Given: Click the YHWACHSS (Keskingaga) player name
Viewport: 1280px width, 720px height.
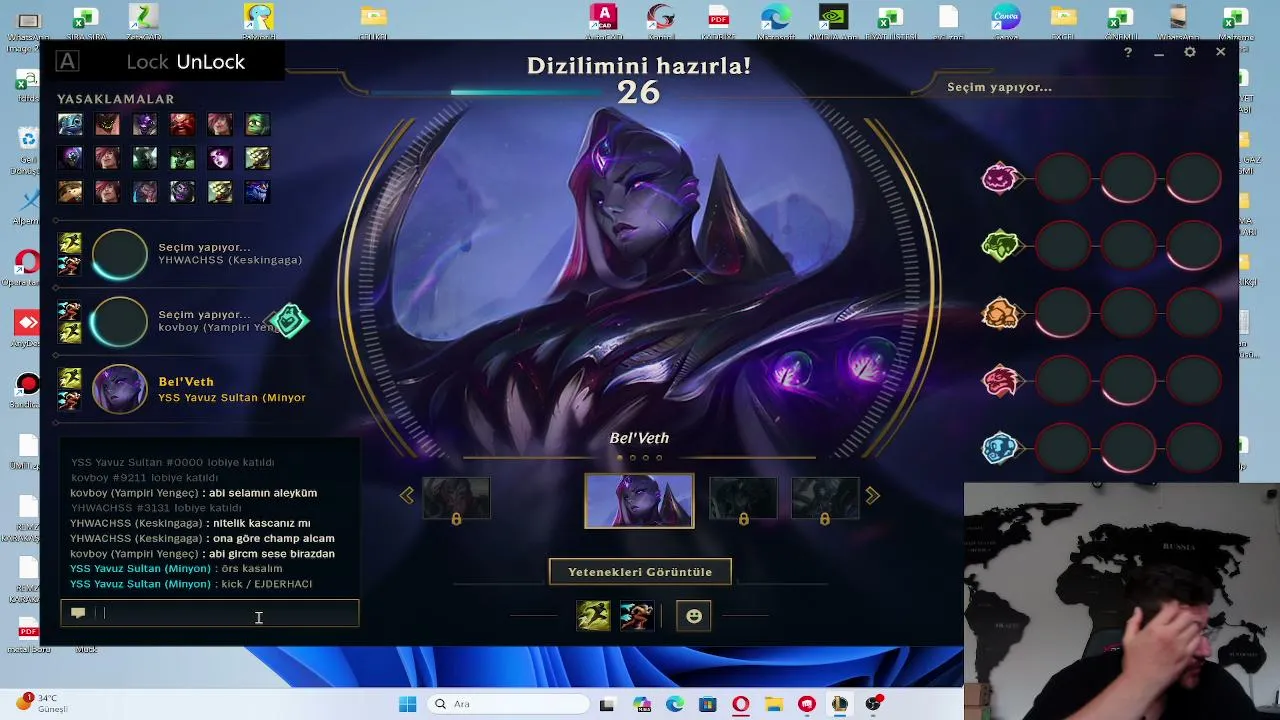Looking at the screenshot, I should click(x=230, y=260).
